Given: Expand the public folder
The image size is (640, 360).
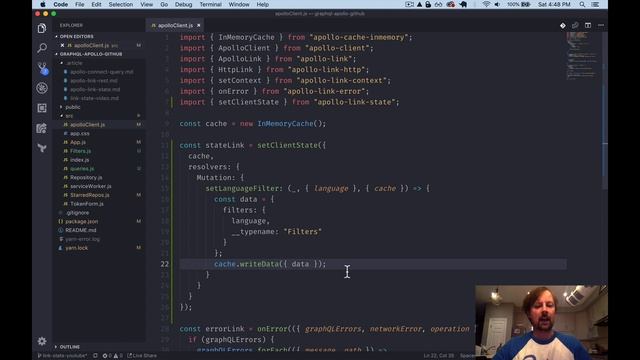Looking at the screenshot, I should (x=73, y=107).
